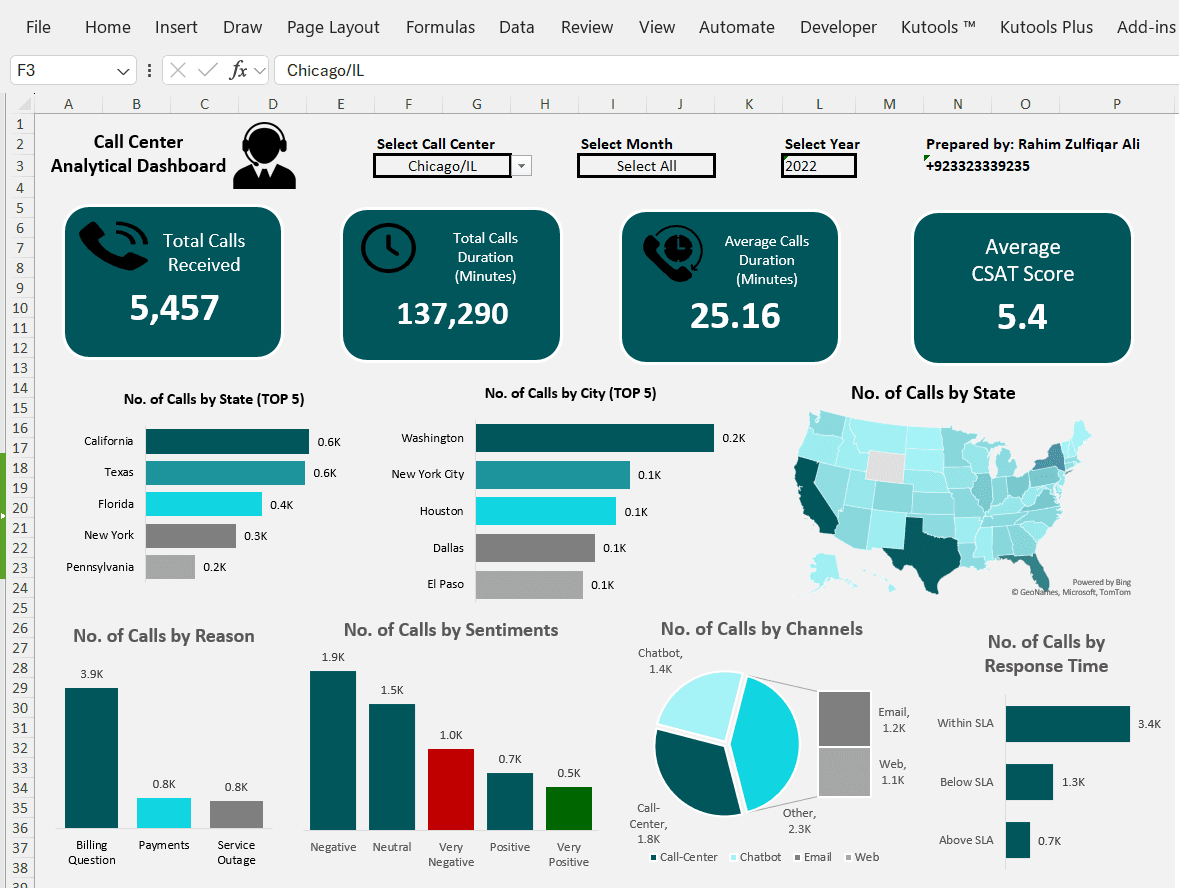Switch to the Page Layout tab
The height and width of the screenshot is (888, 1179).
(x=333, y=27)
